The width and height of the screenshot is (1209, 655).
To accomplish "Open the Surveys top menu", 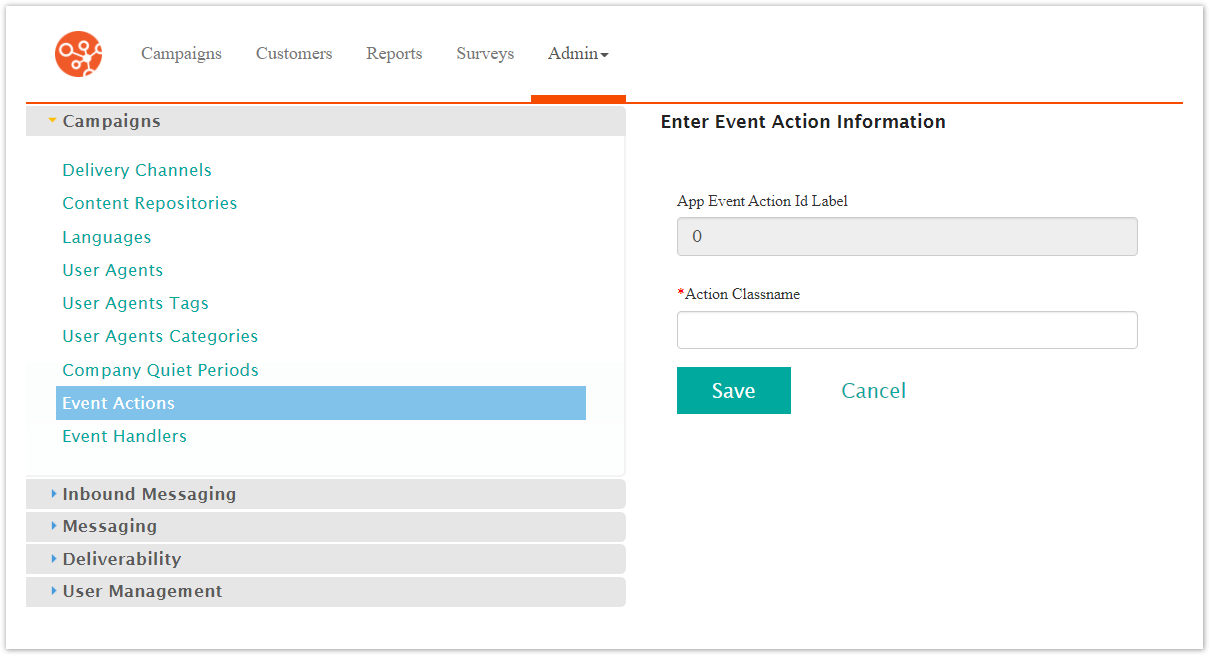I will click(x=485, y=54).
